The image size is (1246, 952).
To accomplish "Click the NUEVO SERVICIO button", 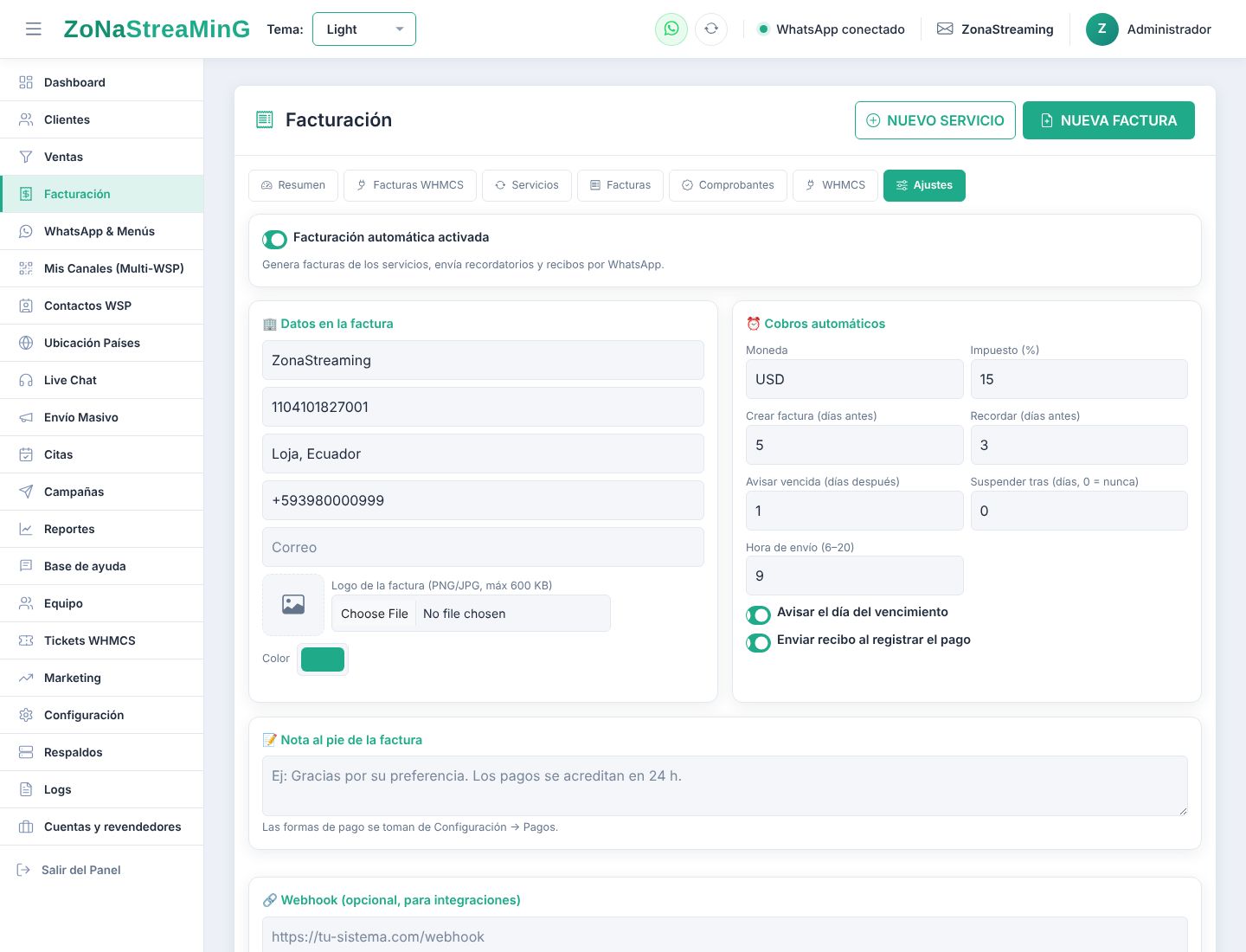I will coord(935,120).
